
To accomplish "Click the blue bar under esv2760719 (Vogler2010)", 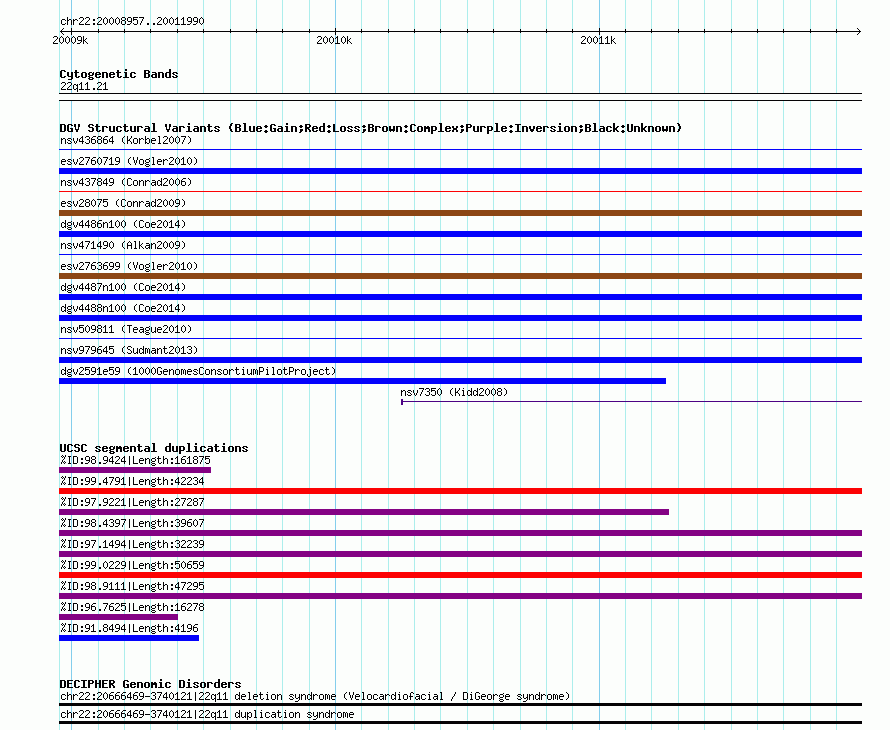I will (460, 171).
